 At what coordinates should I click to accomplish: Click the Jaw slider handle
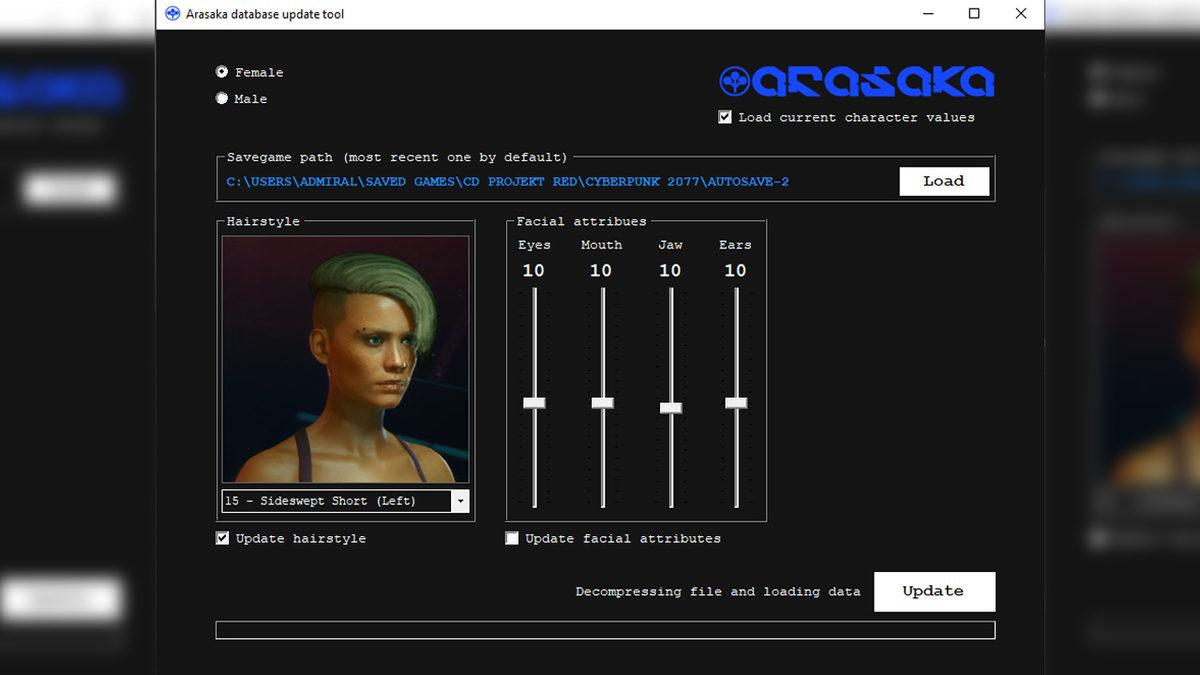coord(671,408)
